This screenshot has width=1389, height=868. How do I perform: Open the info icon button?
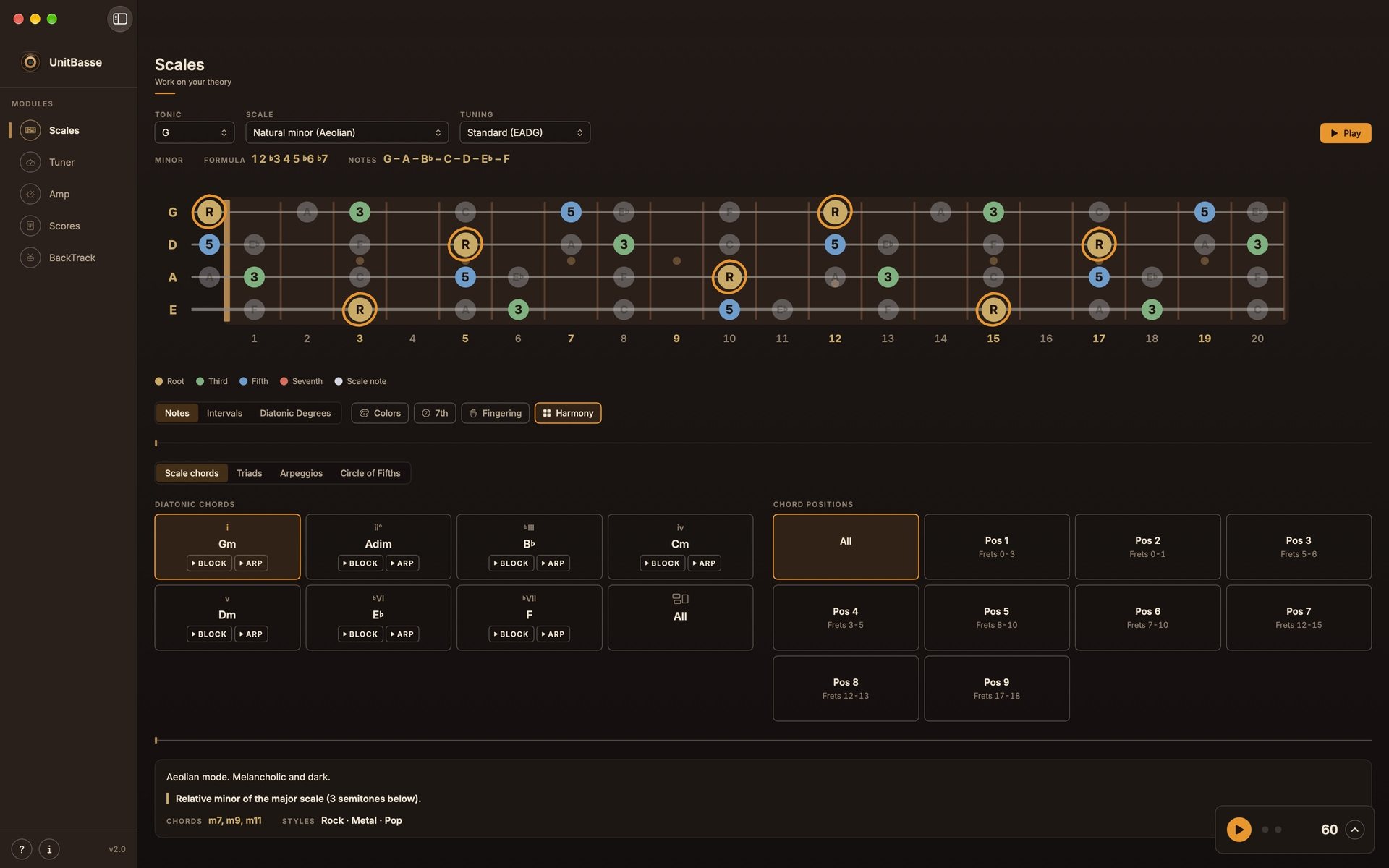pos(49,849)
